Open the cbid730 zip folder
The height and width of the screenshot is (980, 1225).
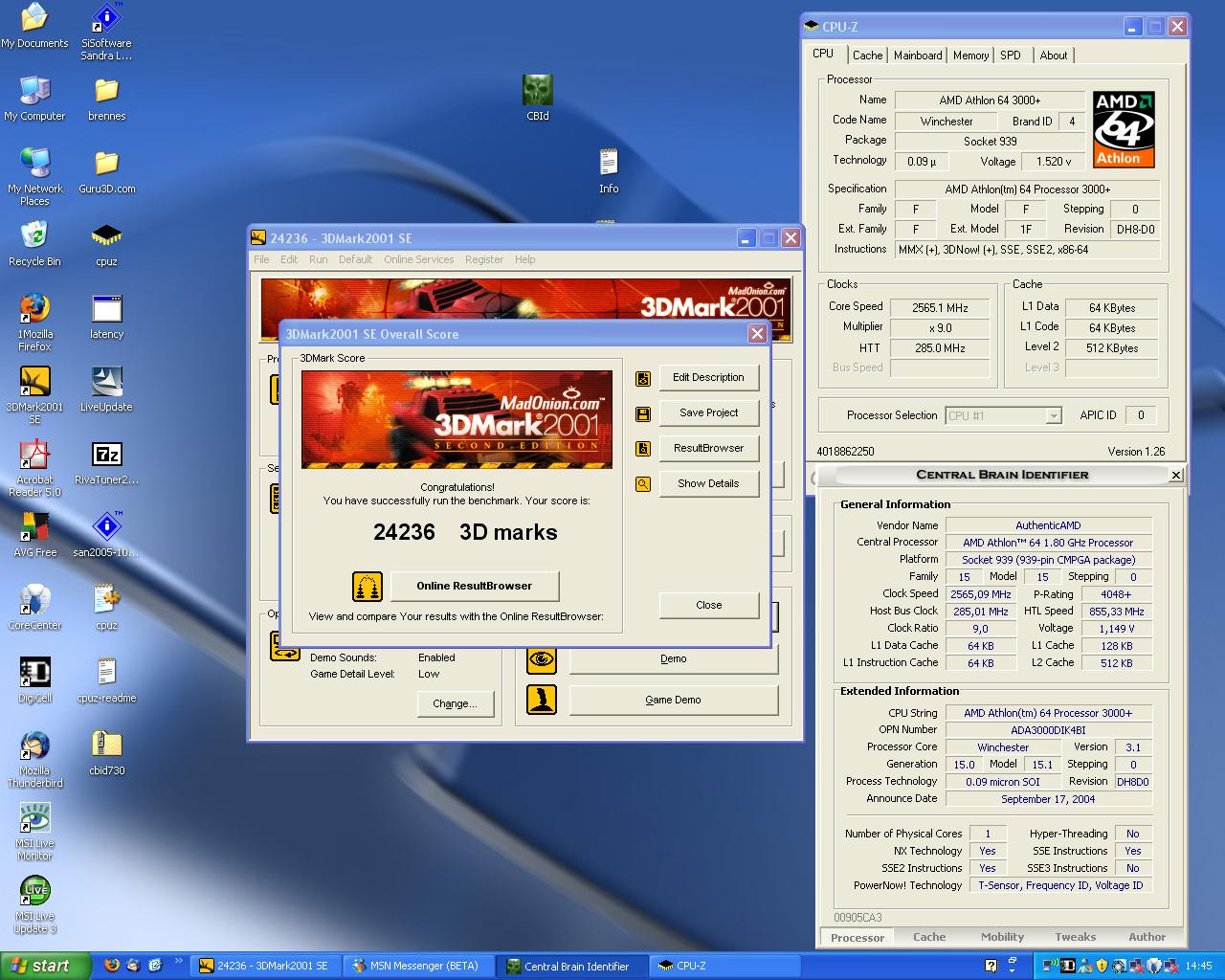point(106,753)
